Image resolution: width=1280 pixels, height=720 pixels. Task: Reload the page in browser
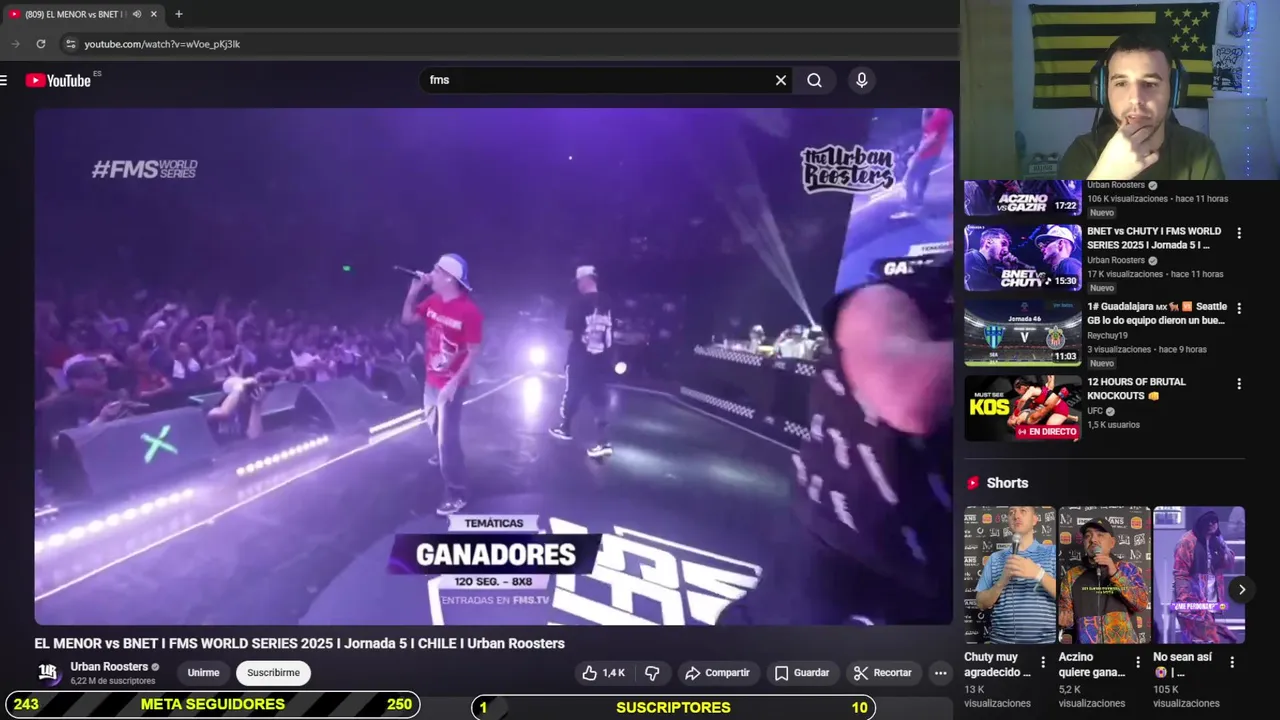41,44
